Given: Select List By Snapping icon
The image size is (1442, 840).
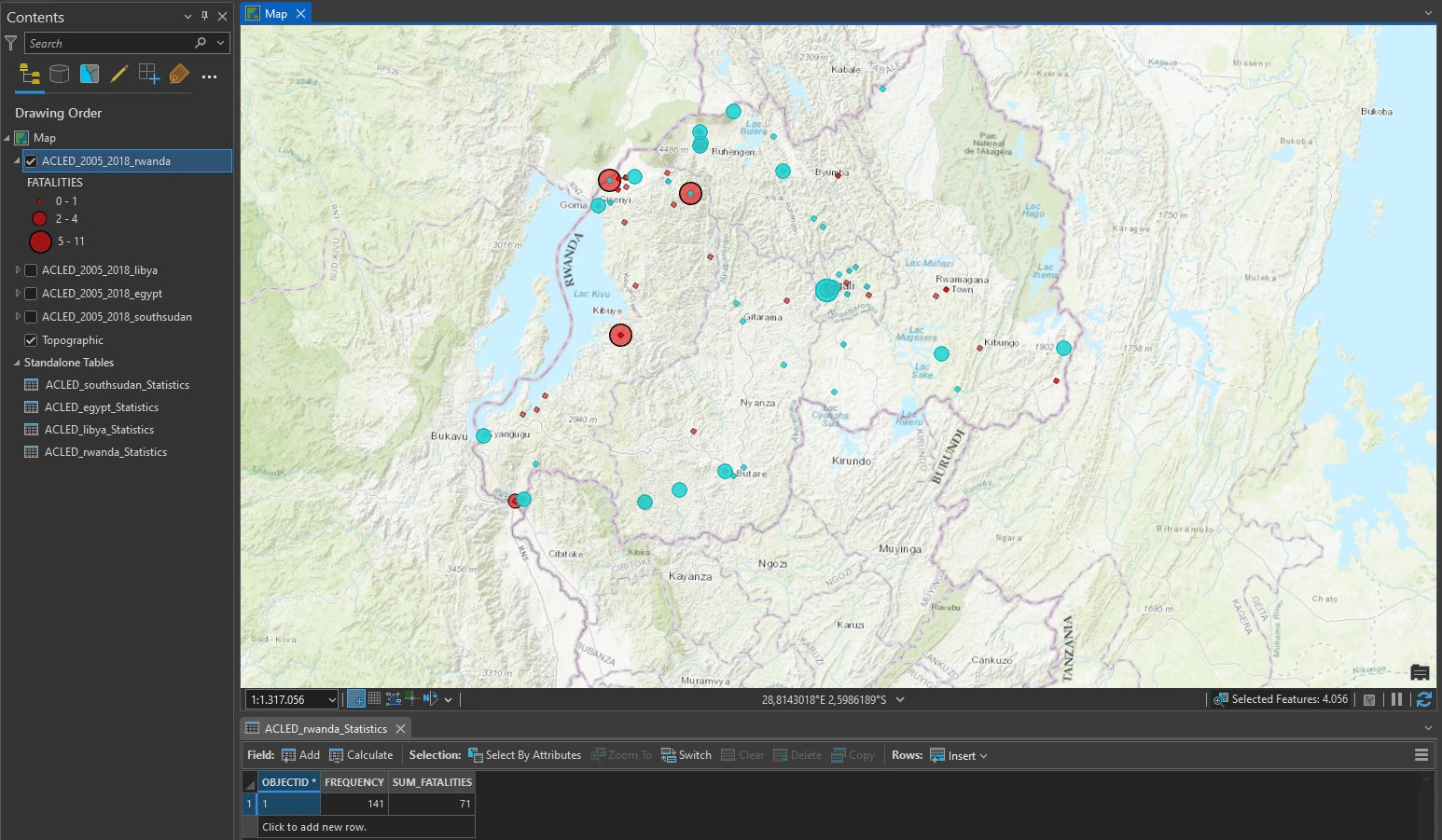Looking at the screenshot, I should point(149,75).
